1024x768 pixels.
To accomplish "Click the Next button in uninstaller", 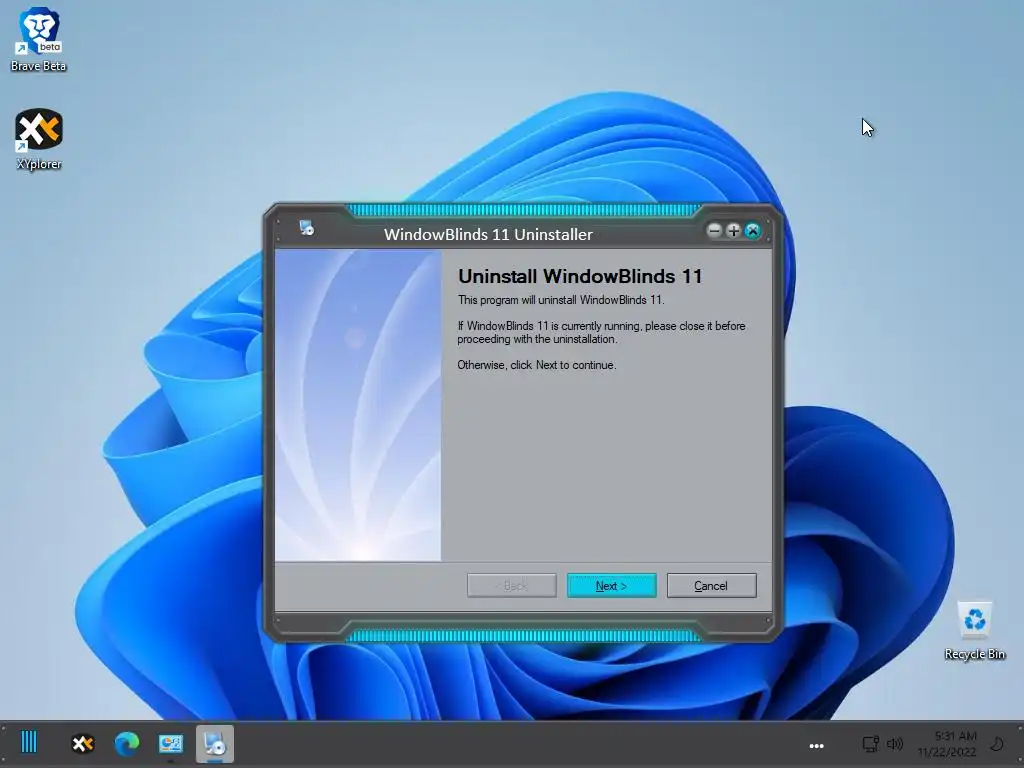I will (x=611, y=586).
